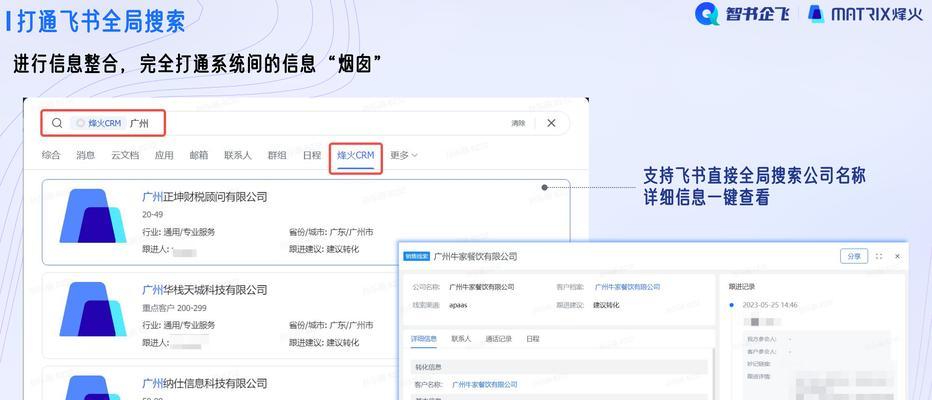Screen dimensions: 932x400
Task: Click the apaas lead source value
Action: tap(458, 305)
